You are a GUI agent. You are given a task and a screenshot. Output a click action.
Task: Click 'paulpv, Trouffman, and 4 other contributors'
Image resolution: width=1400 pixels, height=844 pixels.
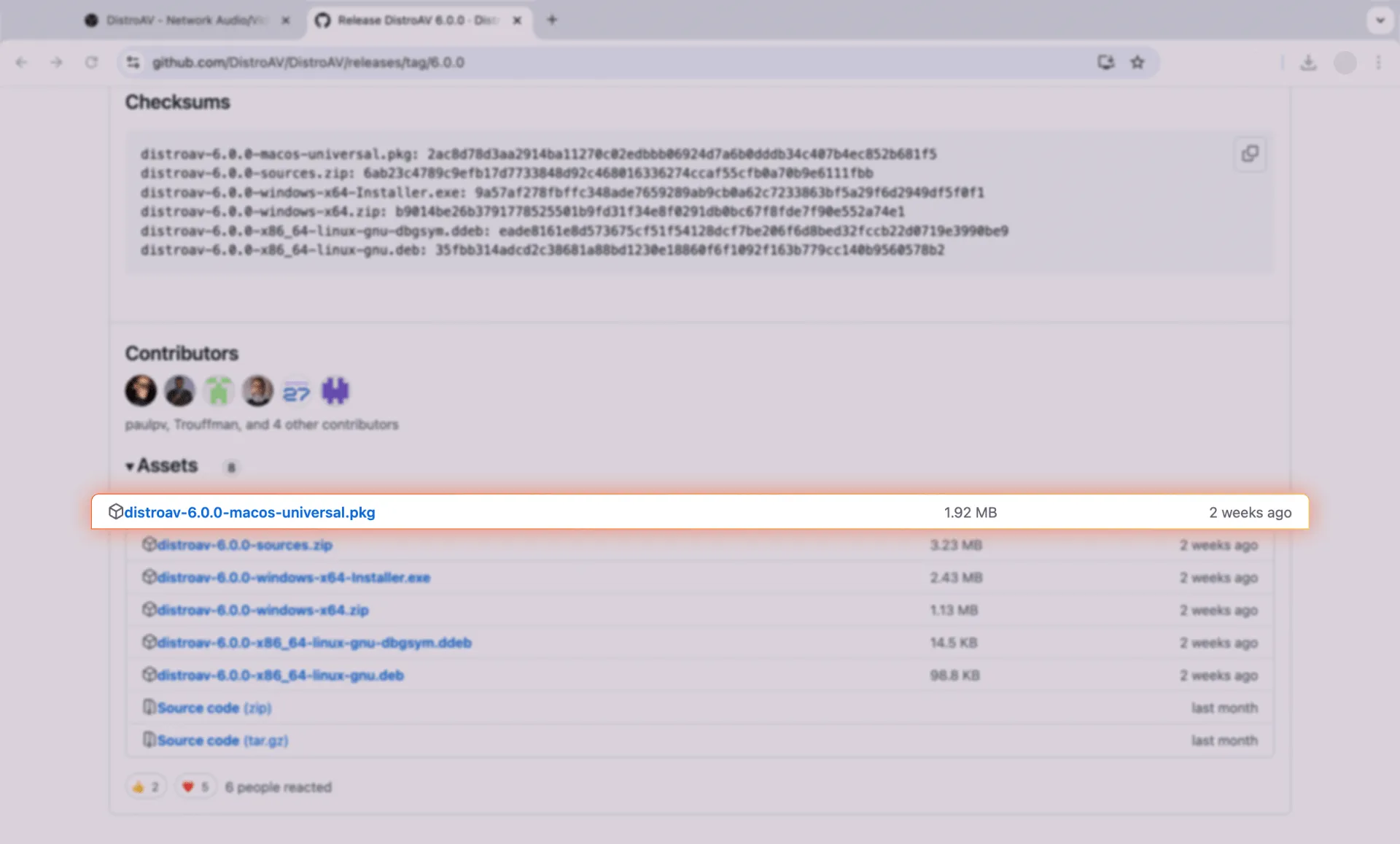point(262,425)
